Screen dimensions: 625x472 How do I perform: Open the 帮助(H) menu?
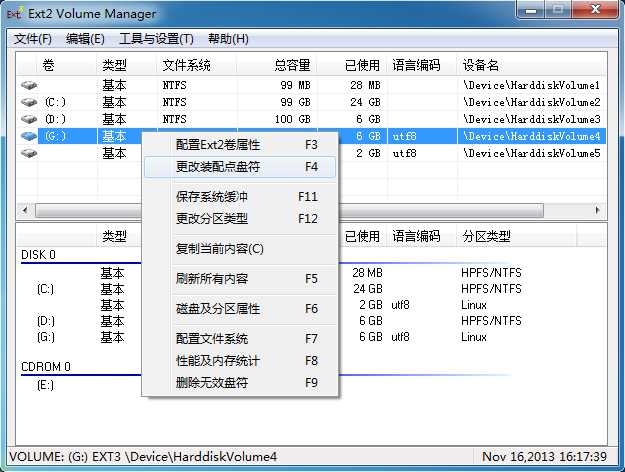[x=228, y=39]
